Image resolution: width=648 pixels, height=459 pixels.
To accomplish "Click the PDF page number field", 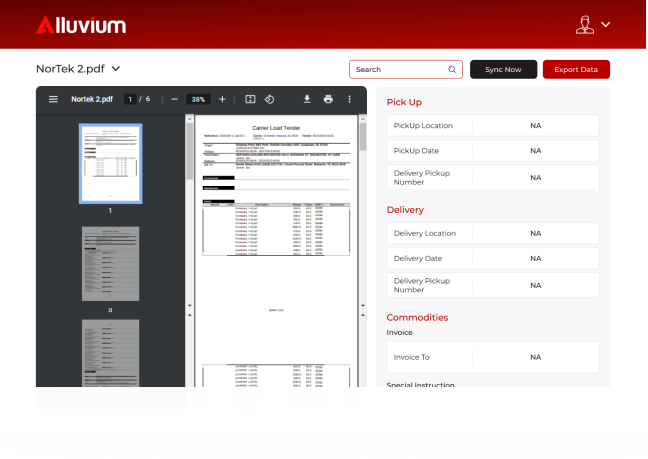I will [x=129, y=100].
